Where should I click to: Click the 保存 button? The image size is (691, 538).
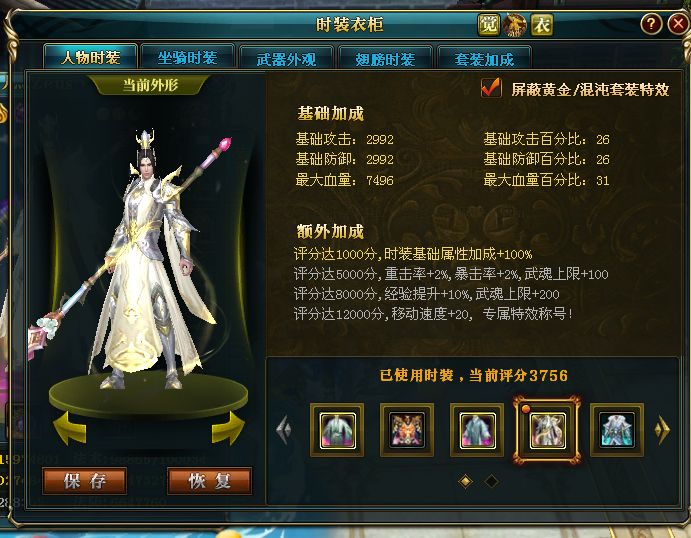click(x=85, y=481)
